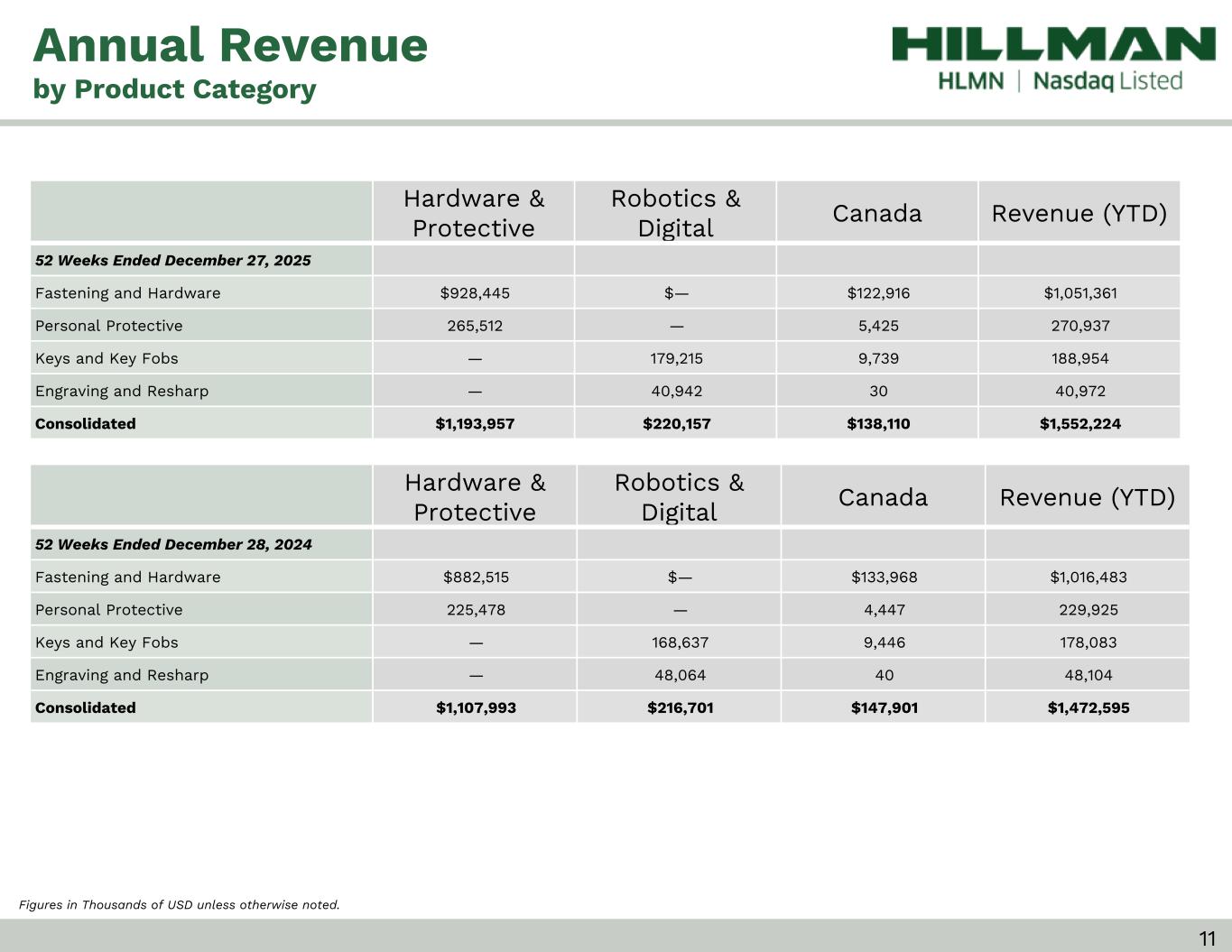
Task: Select the $882,515 Fastening and Hardware cell
Action: point(476,578)
